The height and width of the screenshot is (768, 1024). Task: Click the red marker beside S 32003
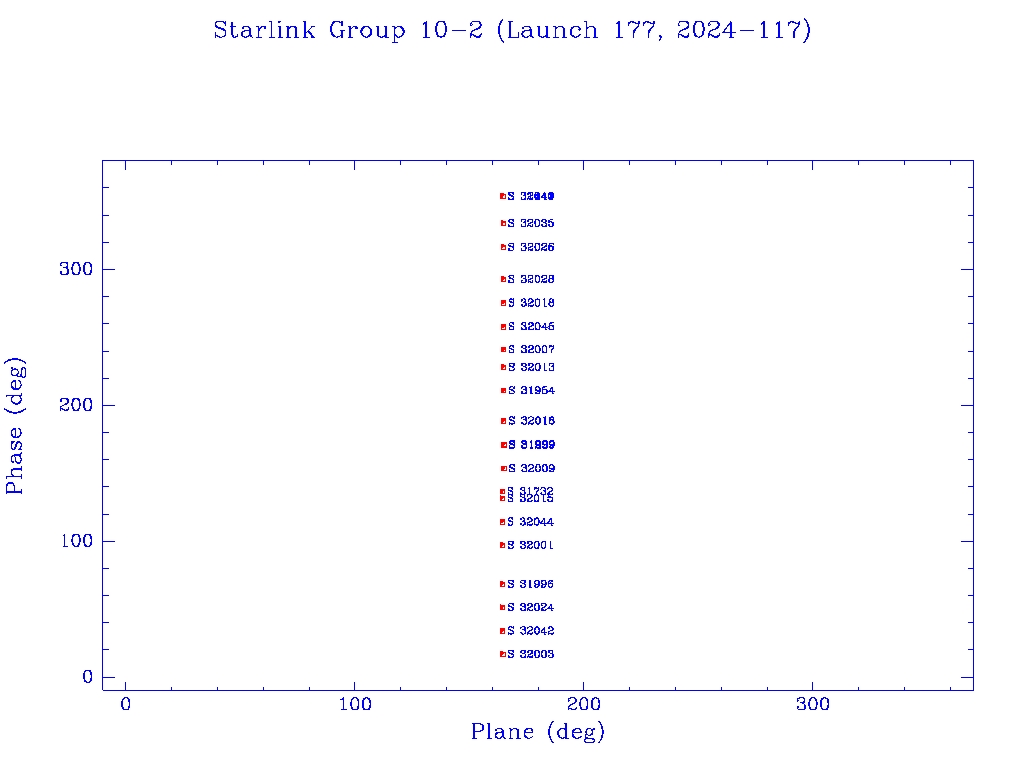pos(503,654)
